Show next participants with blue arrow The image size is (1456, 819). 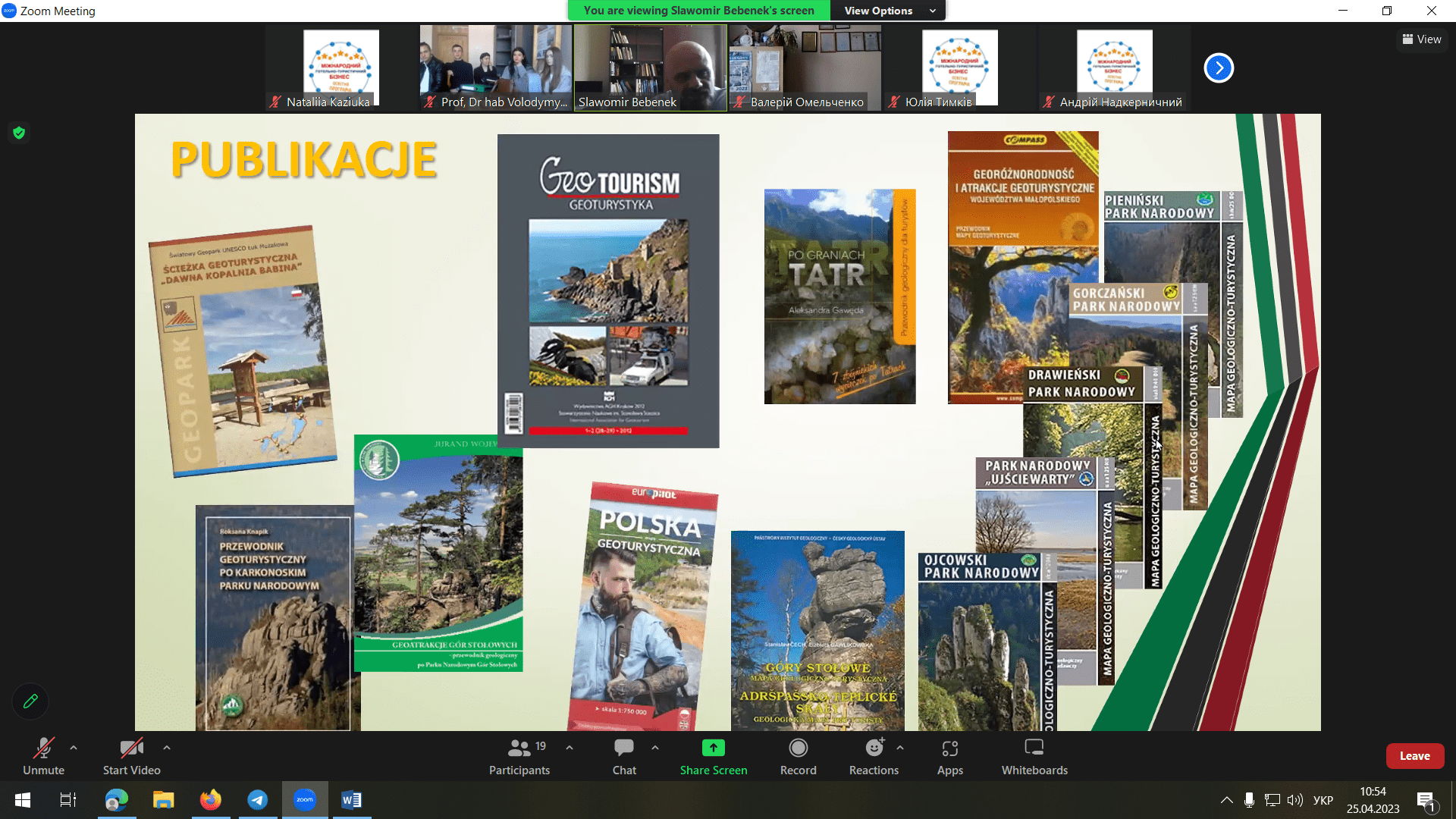(x=1219, y=67)
